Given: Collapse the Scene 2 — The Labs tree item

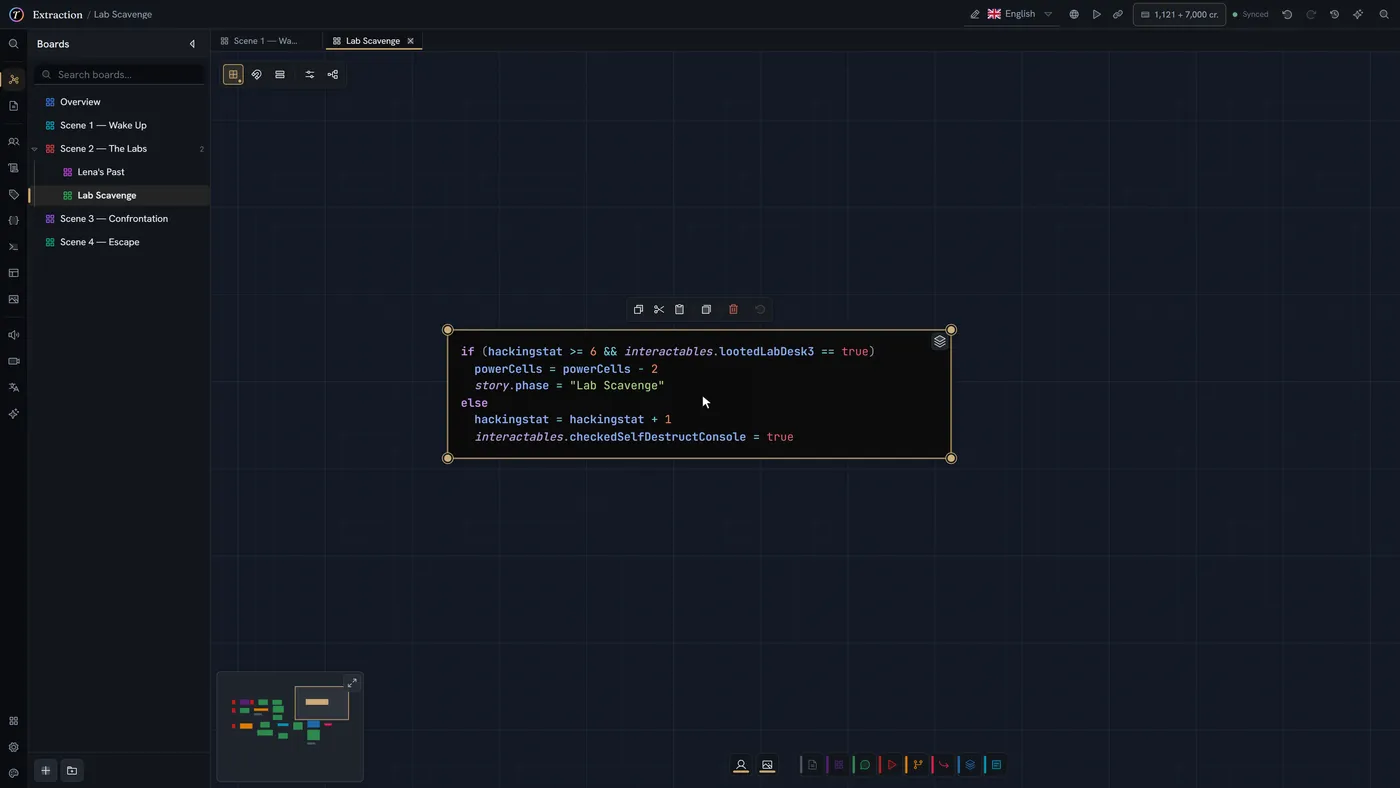Looking at the screenshot, I should (35, 149).
